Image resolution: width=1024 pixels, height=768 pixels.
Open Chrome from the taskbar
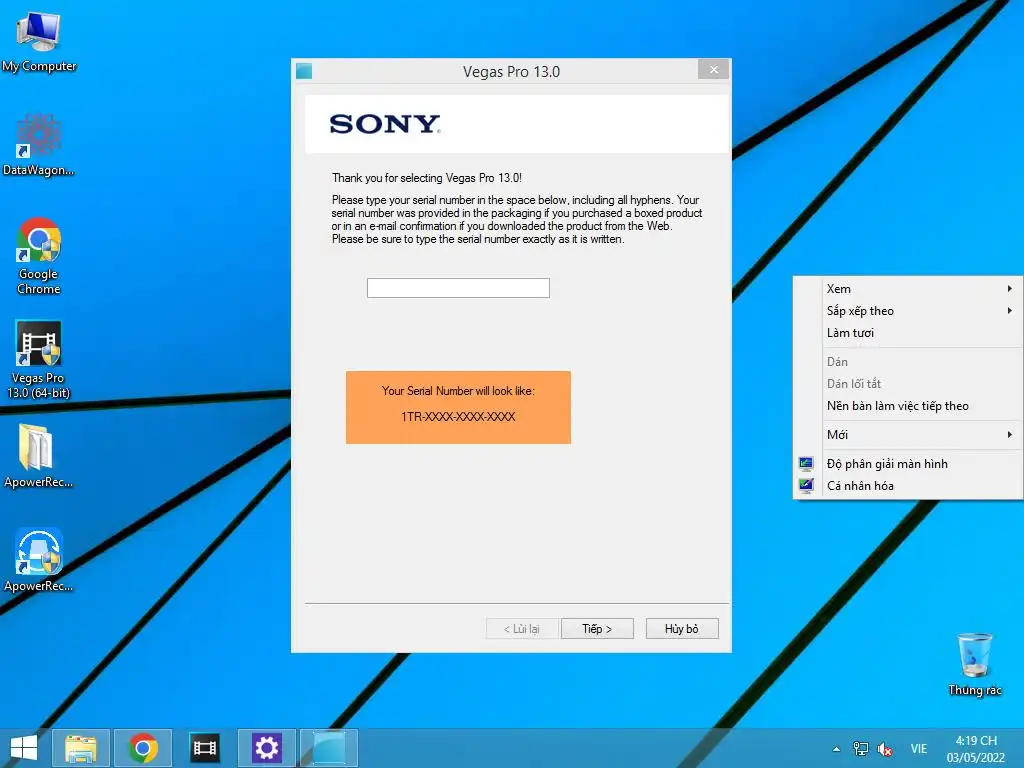coord(143,748)
